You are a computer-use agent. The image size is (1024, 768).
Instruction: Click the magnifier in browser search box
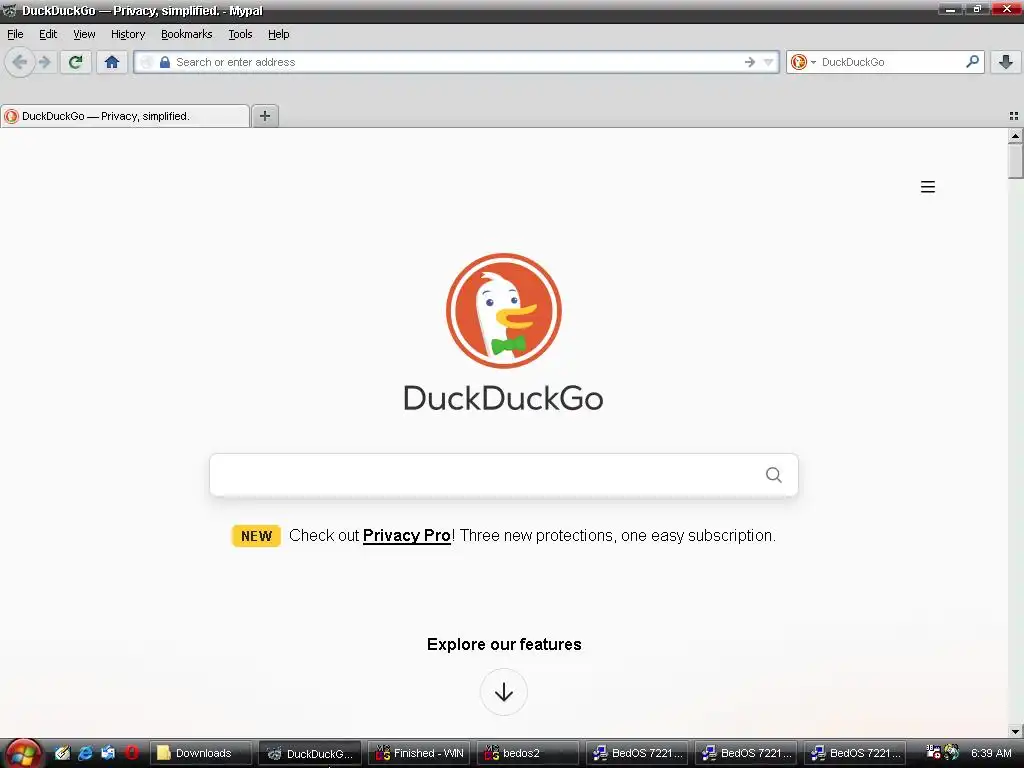(x=972, y=61)
